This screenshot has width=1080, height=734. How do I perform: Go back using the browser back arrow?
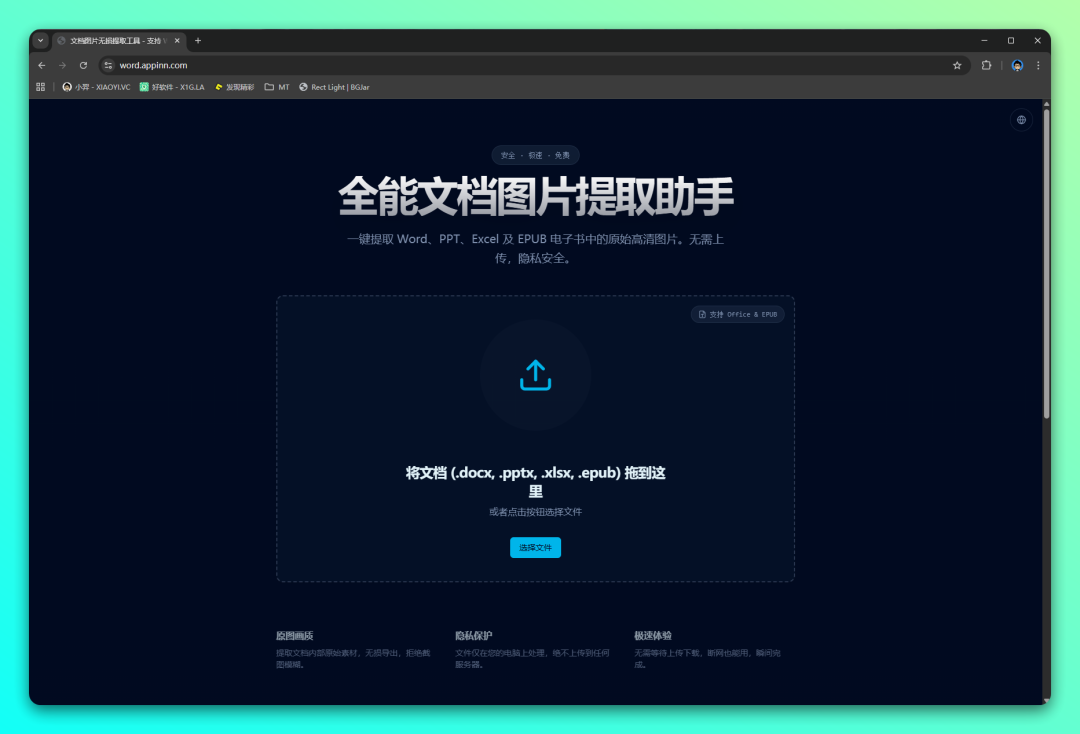click(42, 65)
